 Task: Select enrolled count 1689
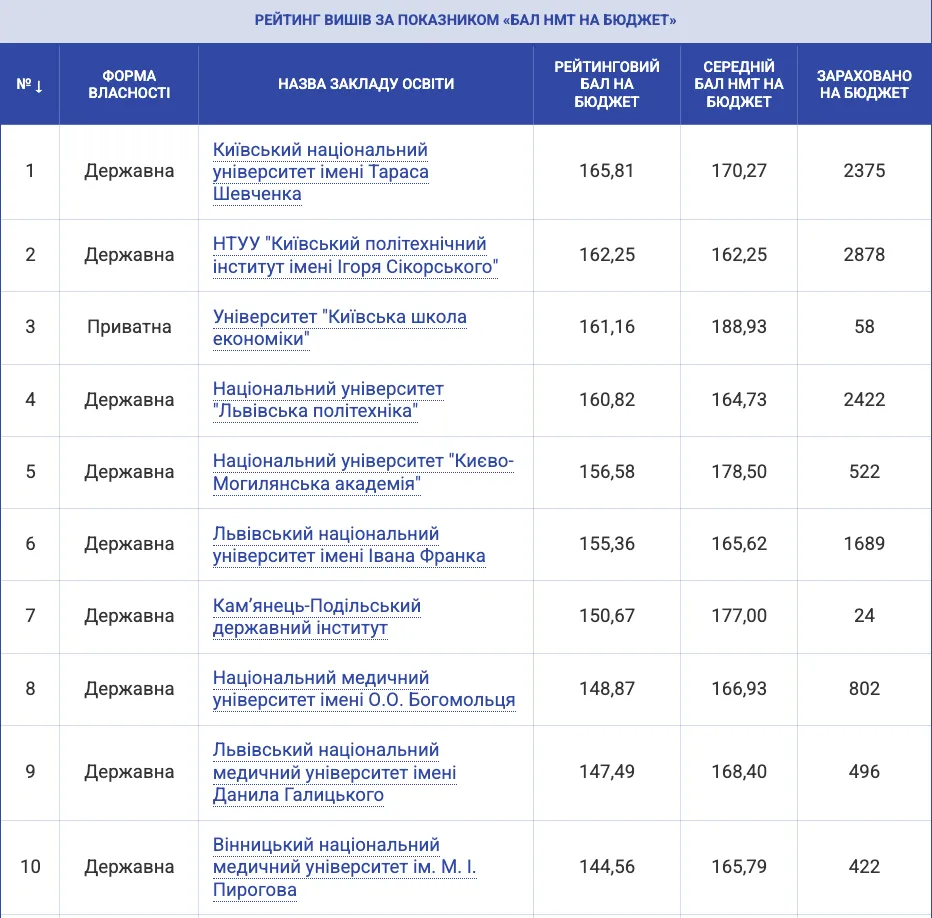[x=864, y=544]
